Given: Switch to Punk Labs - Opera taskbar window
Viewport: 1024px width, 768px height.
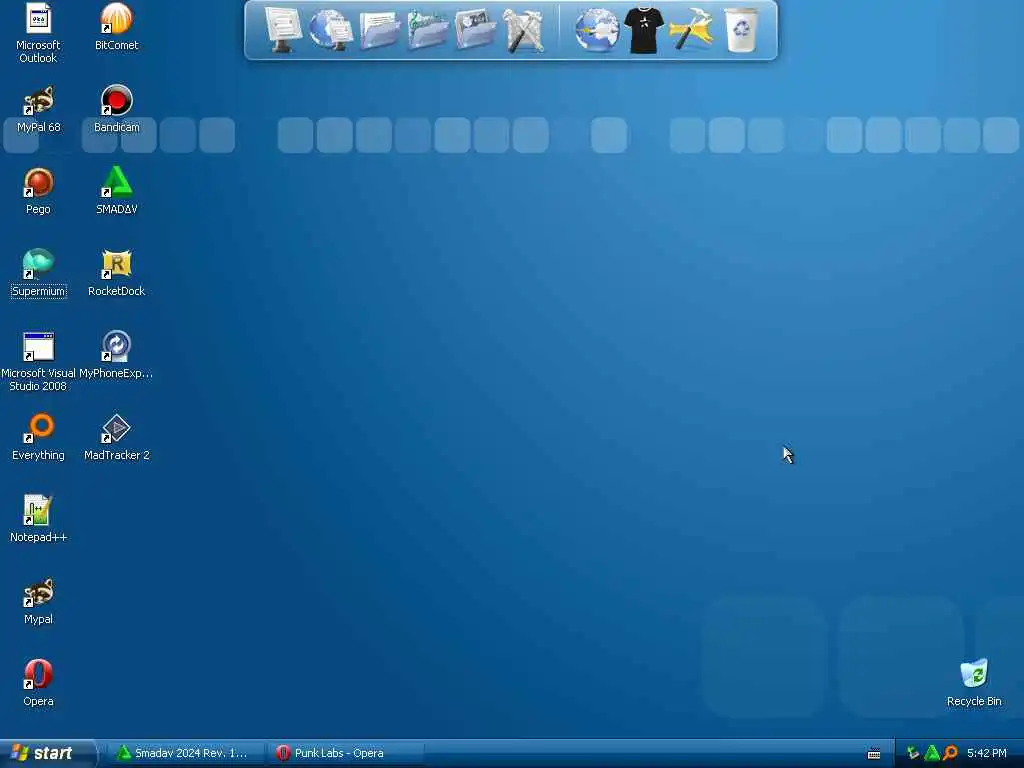Looking at the screenshot, I should pos(346,753).
